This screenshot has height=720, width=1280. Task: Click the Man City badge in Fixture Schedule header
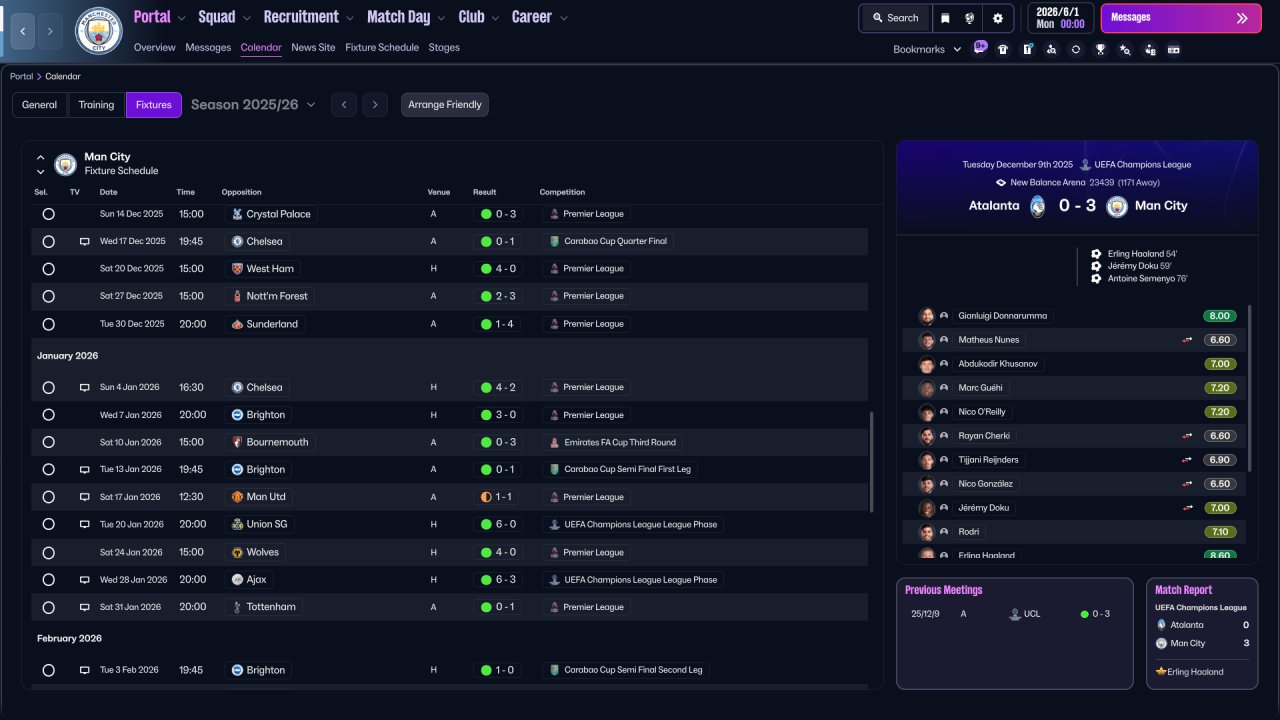tap(65, 164)
